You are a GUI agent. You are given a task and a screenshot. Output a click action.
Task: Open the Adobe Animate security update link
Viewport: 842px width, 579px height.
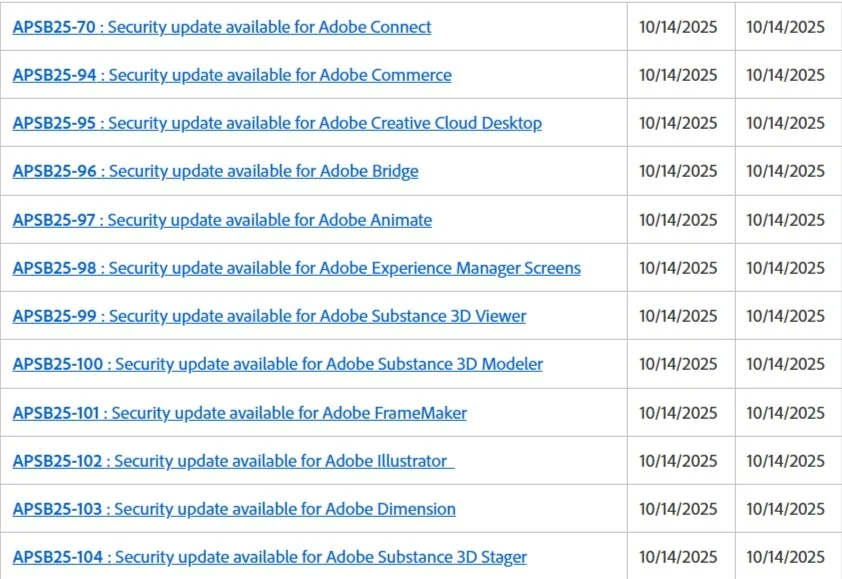[222, 220]
